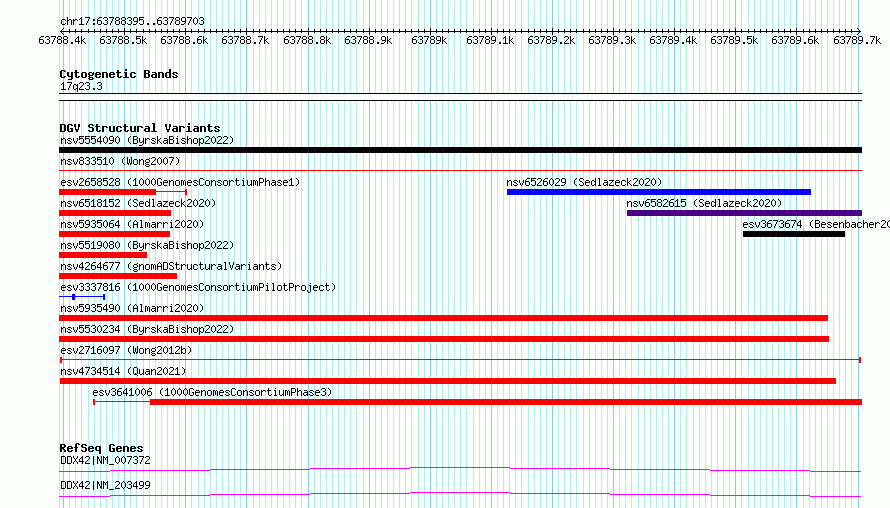Click esv3337816 (1000GenomesConsortiumPilotProject) label
The width and height of the screenshot is (890, 508).
pyautogui.click(x=198, y=287)
